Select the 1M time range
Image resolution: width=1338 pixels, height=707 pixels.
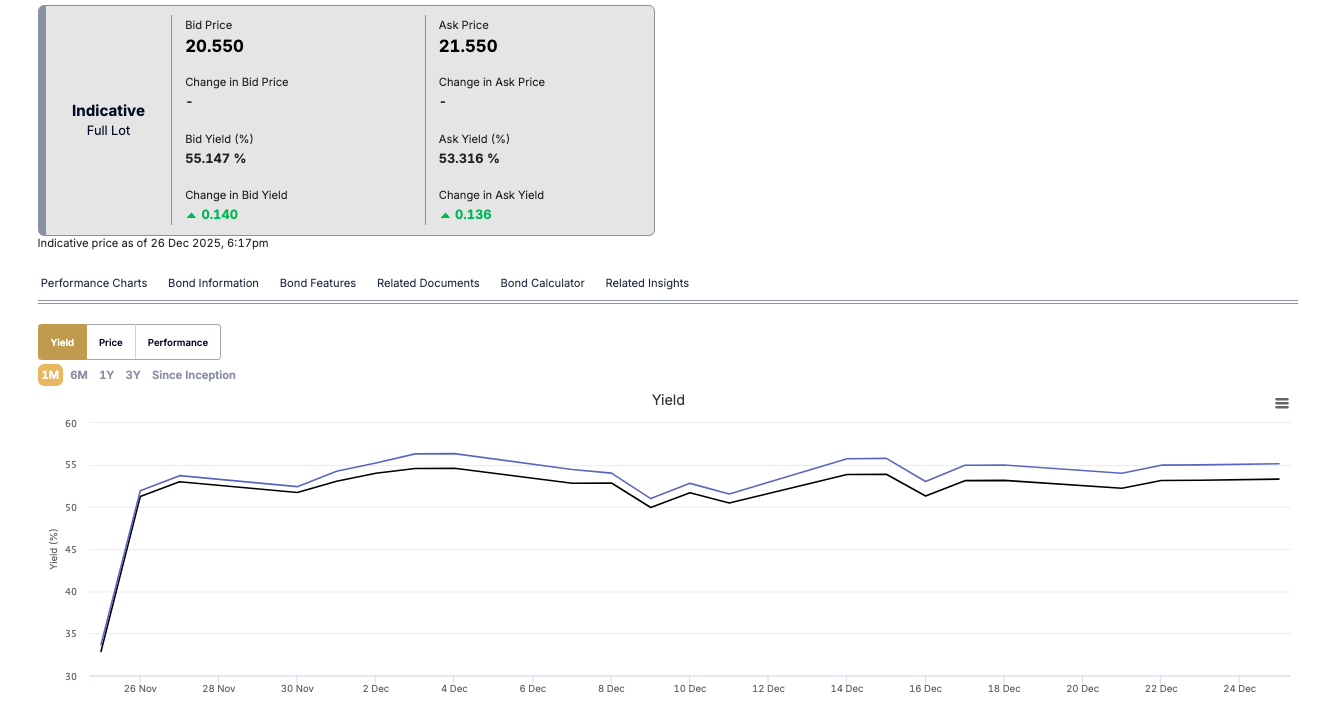click(x=50, y=375)
